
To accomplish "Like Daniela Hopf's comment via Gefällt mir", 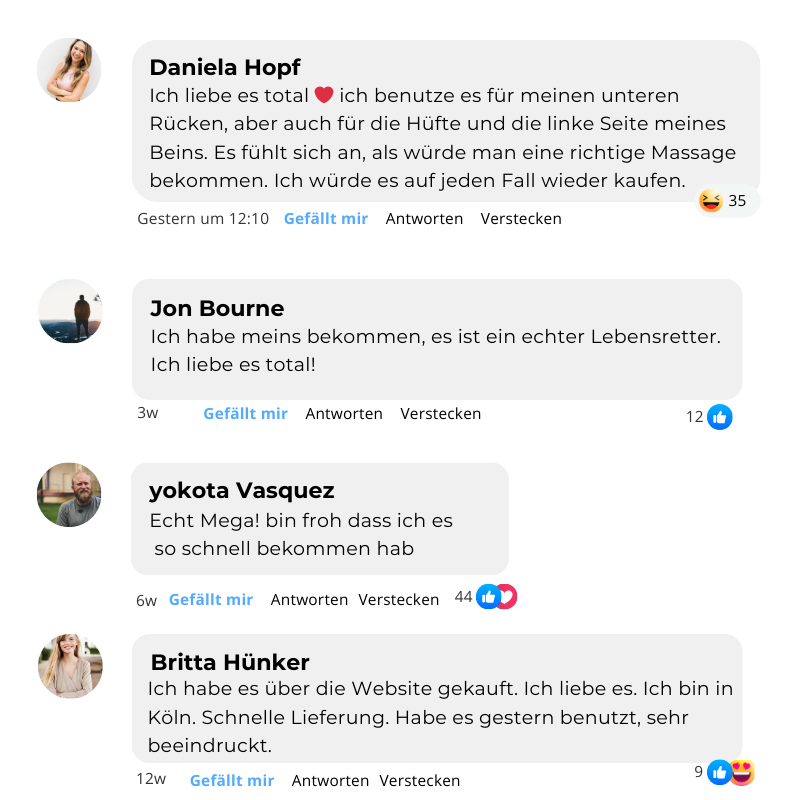I will click(326, 219).
